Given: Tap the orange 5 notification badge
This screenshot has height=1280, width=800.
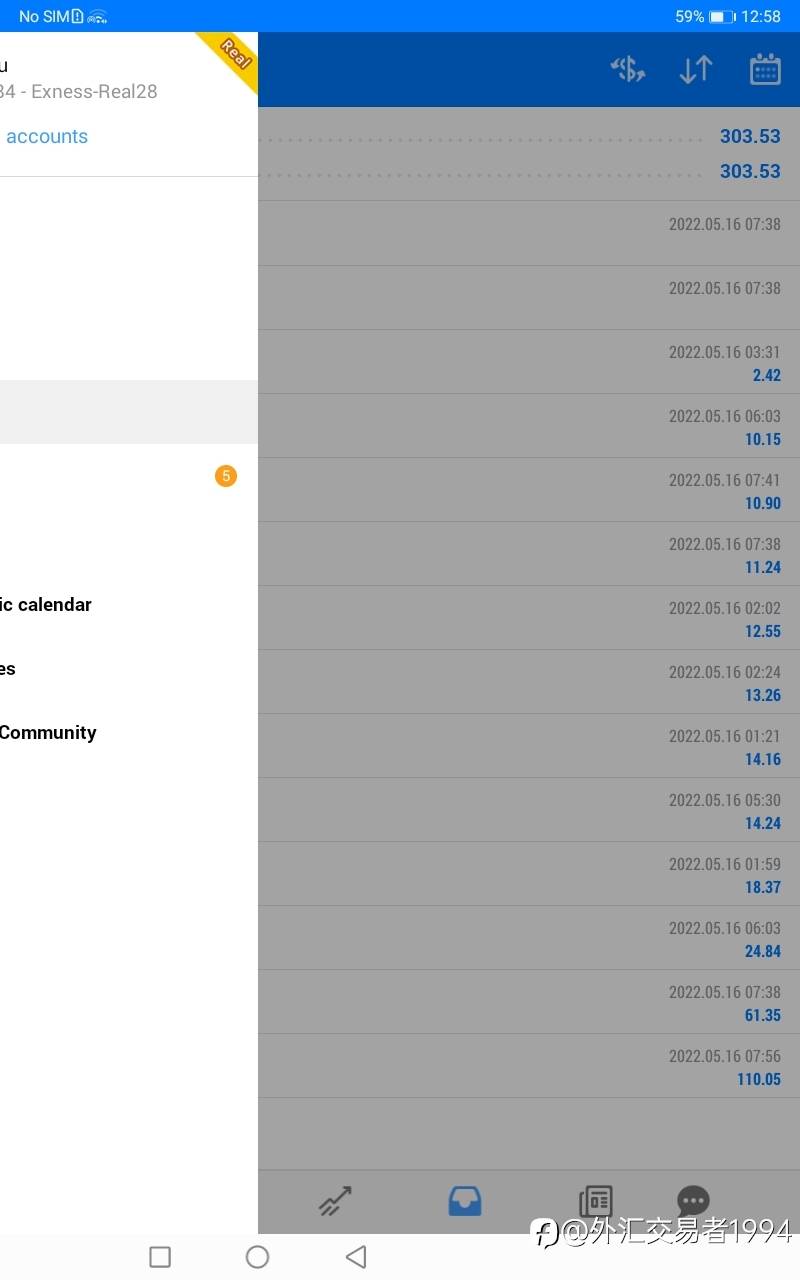Looking at the screenshot, I should pyautogui.click(x=226, y=476).
